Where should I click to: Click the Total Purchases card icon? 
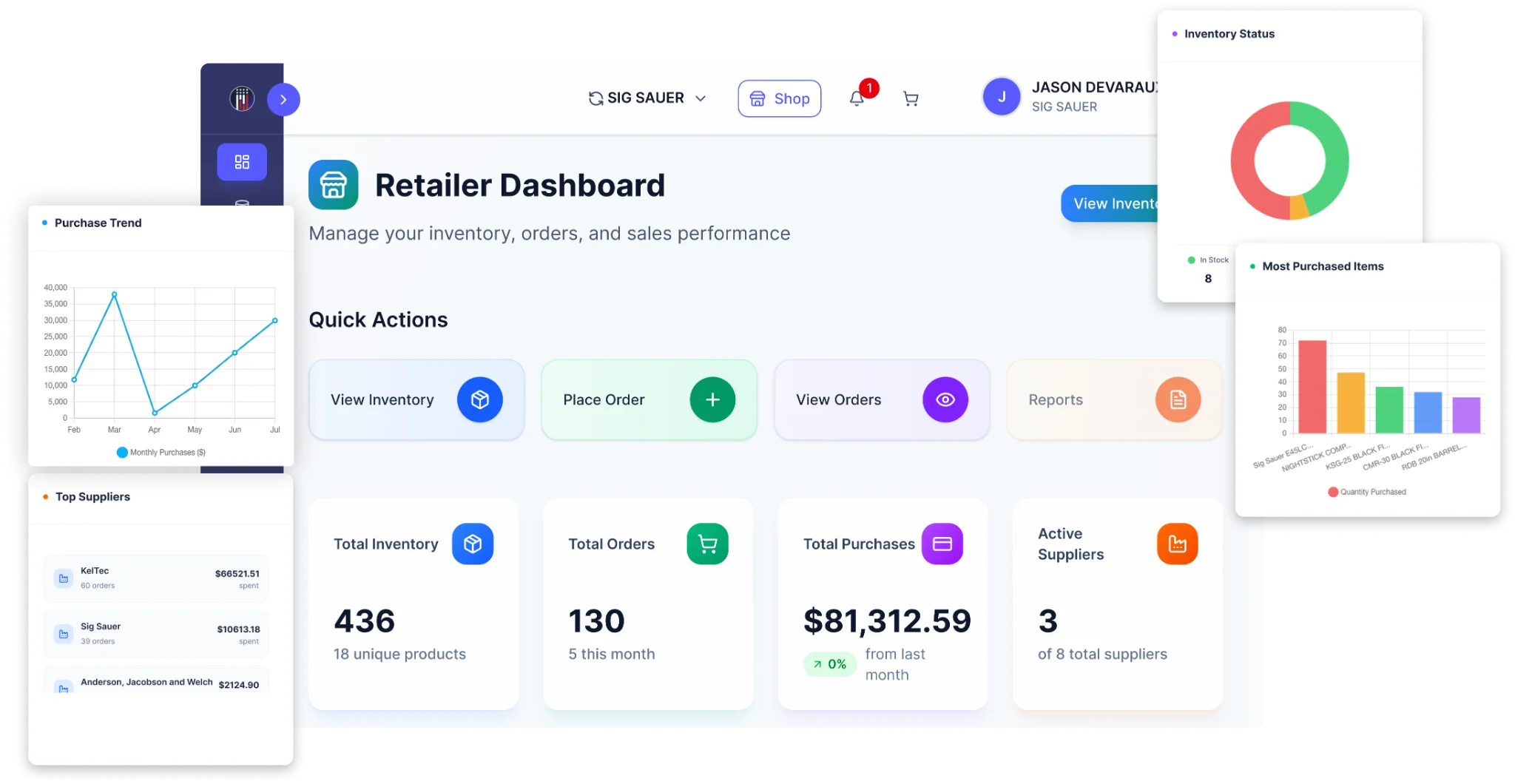pyautogui.click(x=942, y=544)
